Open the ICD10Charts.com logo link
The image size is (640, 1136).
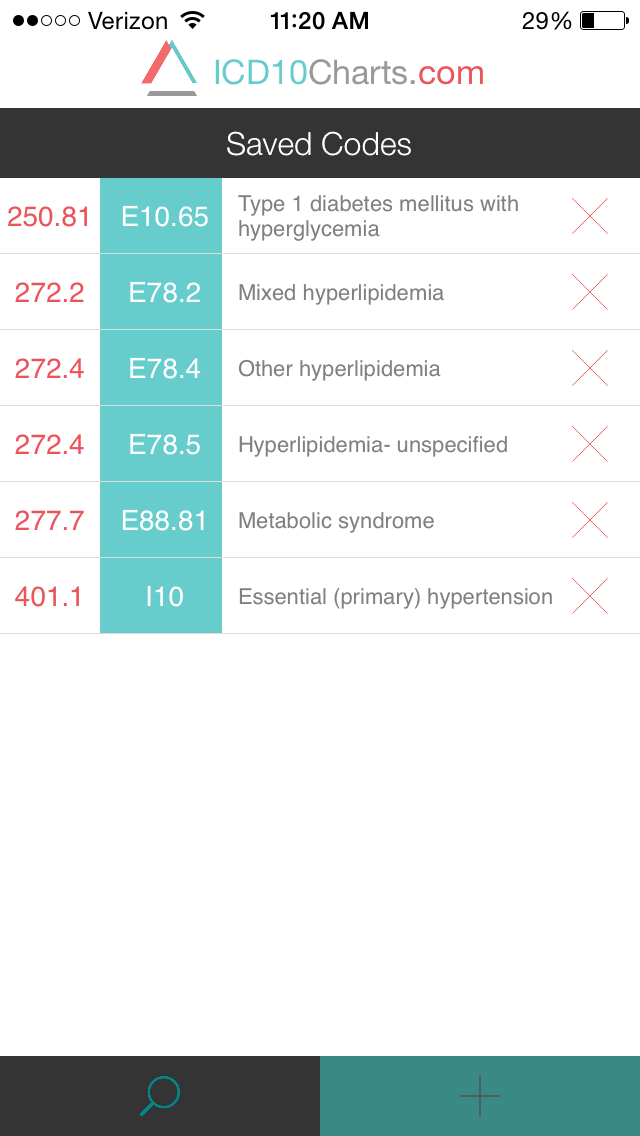point(320,70)
